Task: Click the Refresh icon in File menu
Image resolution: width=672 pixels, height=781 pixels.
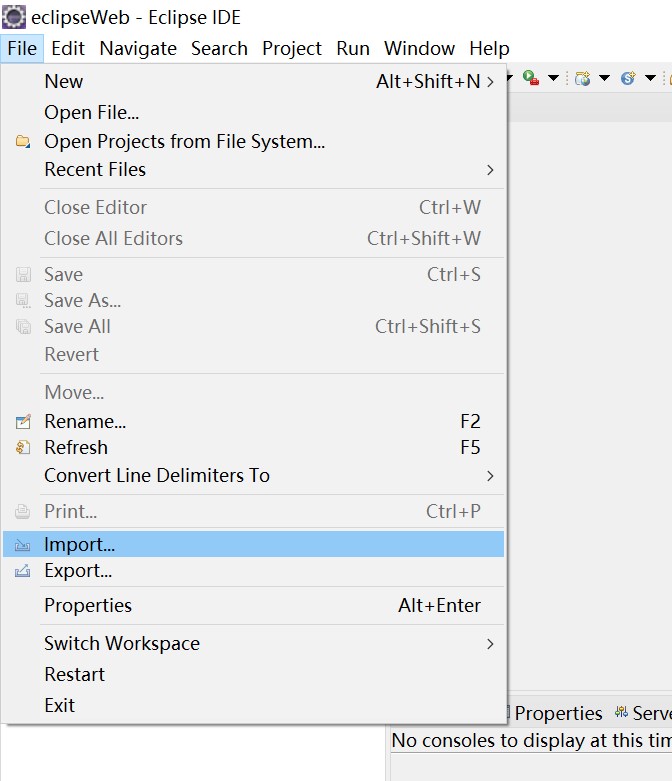Action: [x=23, y=447]
